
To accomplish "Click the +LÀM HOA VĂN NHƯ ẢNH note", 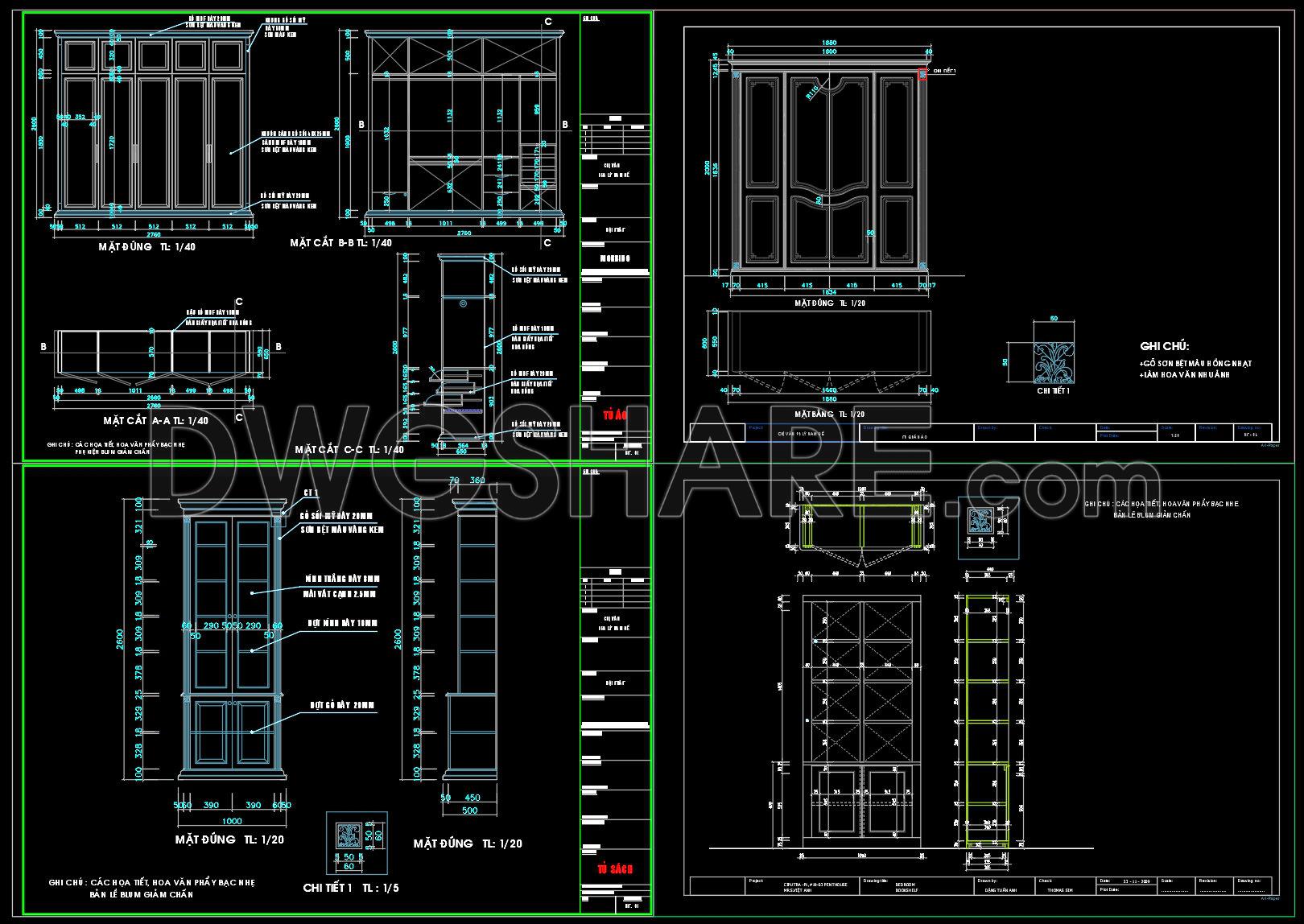I will pyautogui.click(x=1183, y=377).
